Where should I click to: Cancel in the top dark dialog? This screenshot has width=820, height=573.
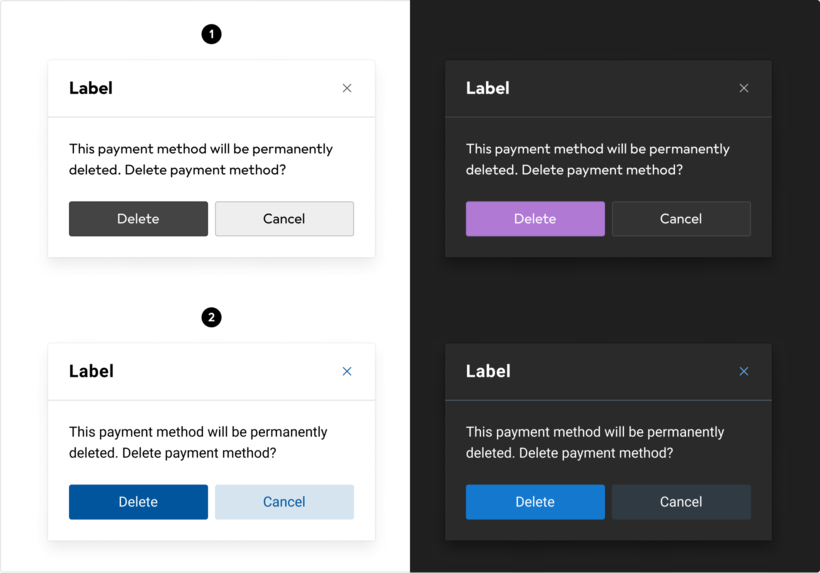681,219
